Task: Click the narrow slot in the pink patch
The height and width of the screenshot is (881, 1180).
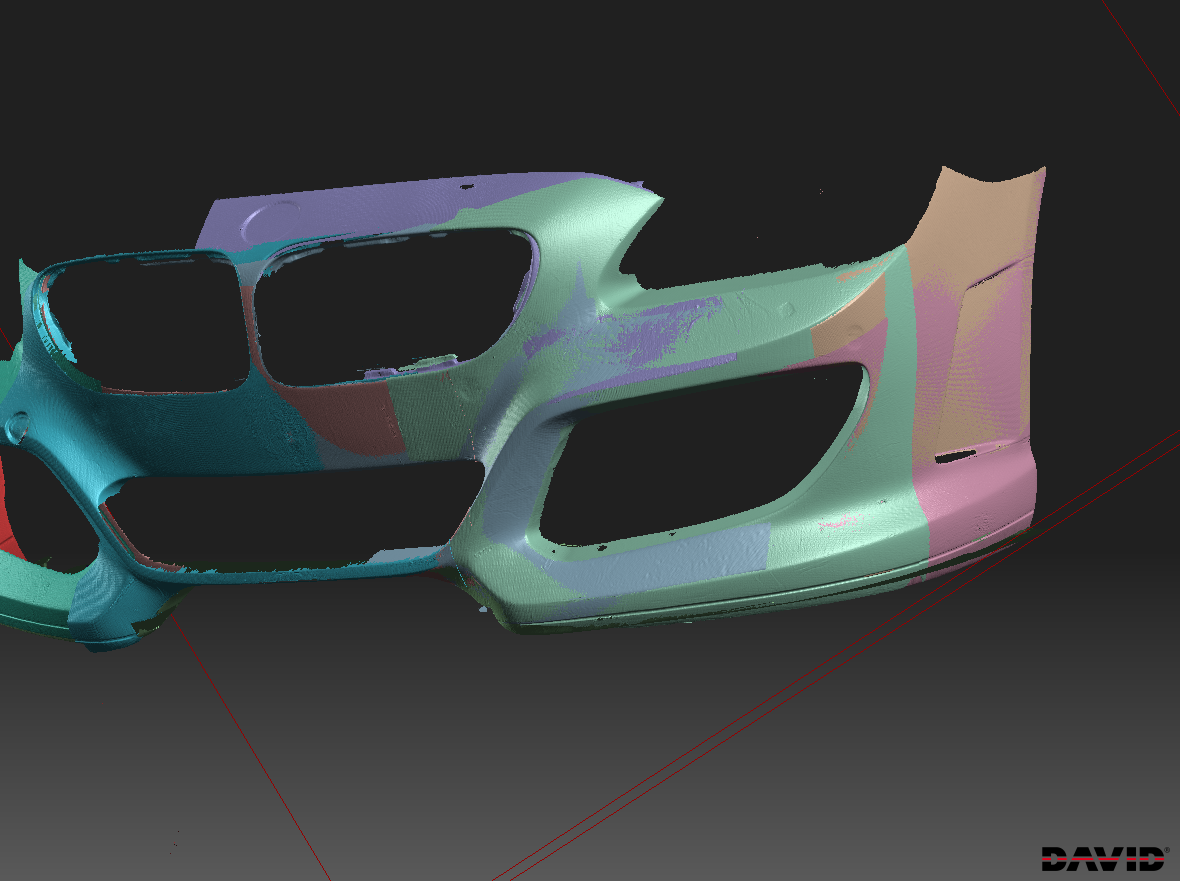Action: pos(957,457)
